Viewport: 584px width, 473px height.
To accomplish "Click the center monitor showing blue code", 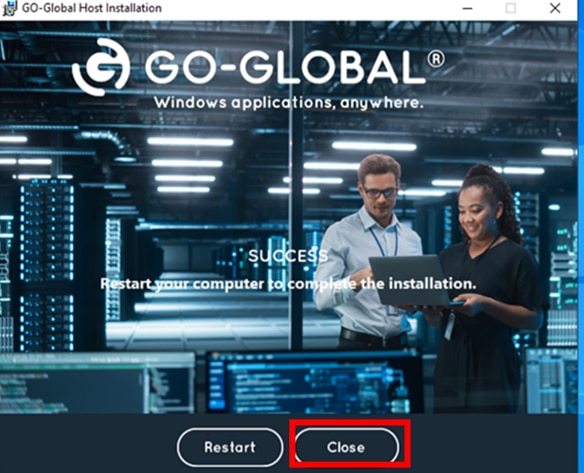I will [x=315, y=382].
